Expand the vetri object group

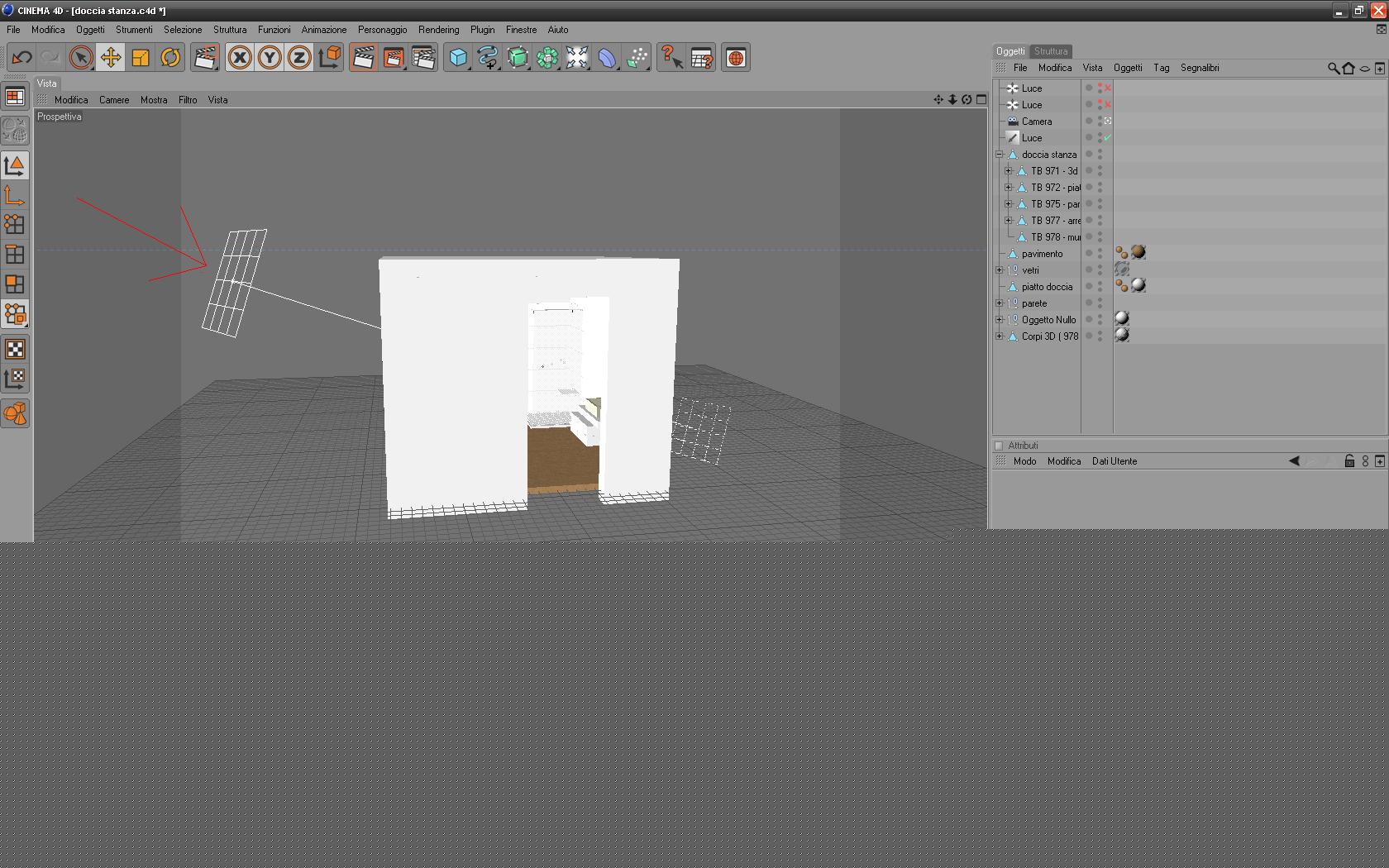[1000, 270]
